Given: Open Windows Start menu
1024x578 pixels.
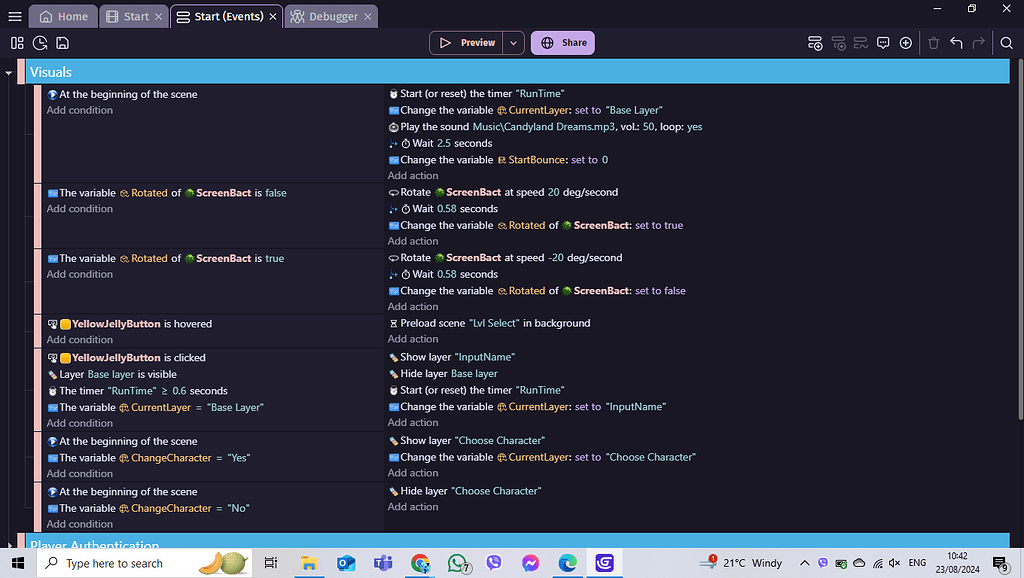Looking at the screenshot, I should coord(18,563).
